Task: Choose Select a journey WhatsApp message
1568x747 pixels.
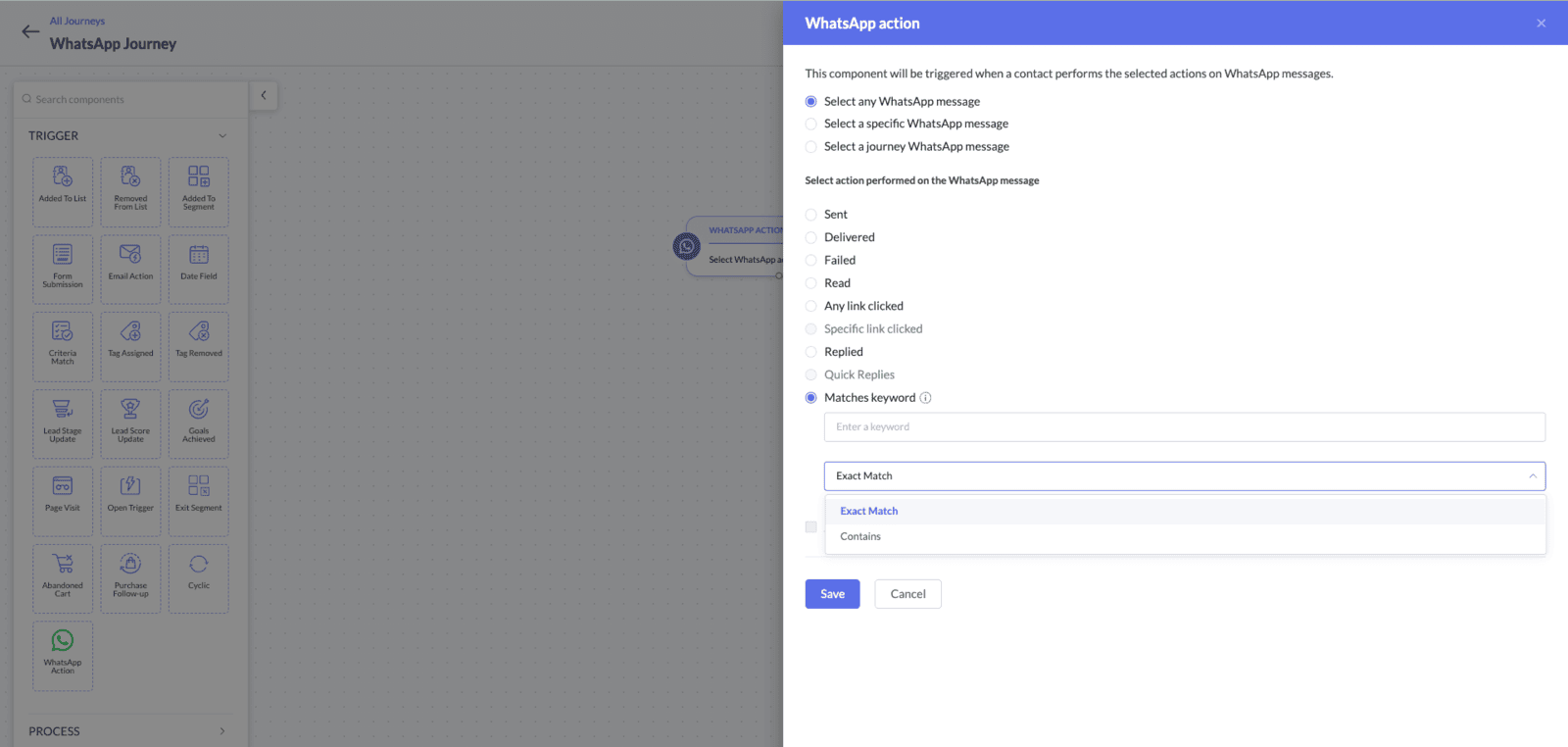Action: [x=810, y=147]
